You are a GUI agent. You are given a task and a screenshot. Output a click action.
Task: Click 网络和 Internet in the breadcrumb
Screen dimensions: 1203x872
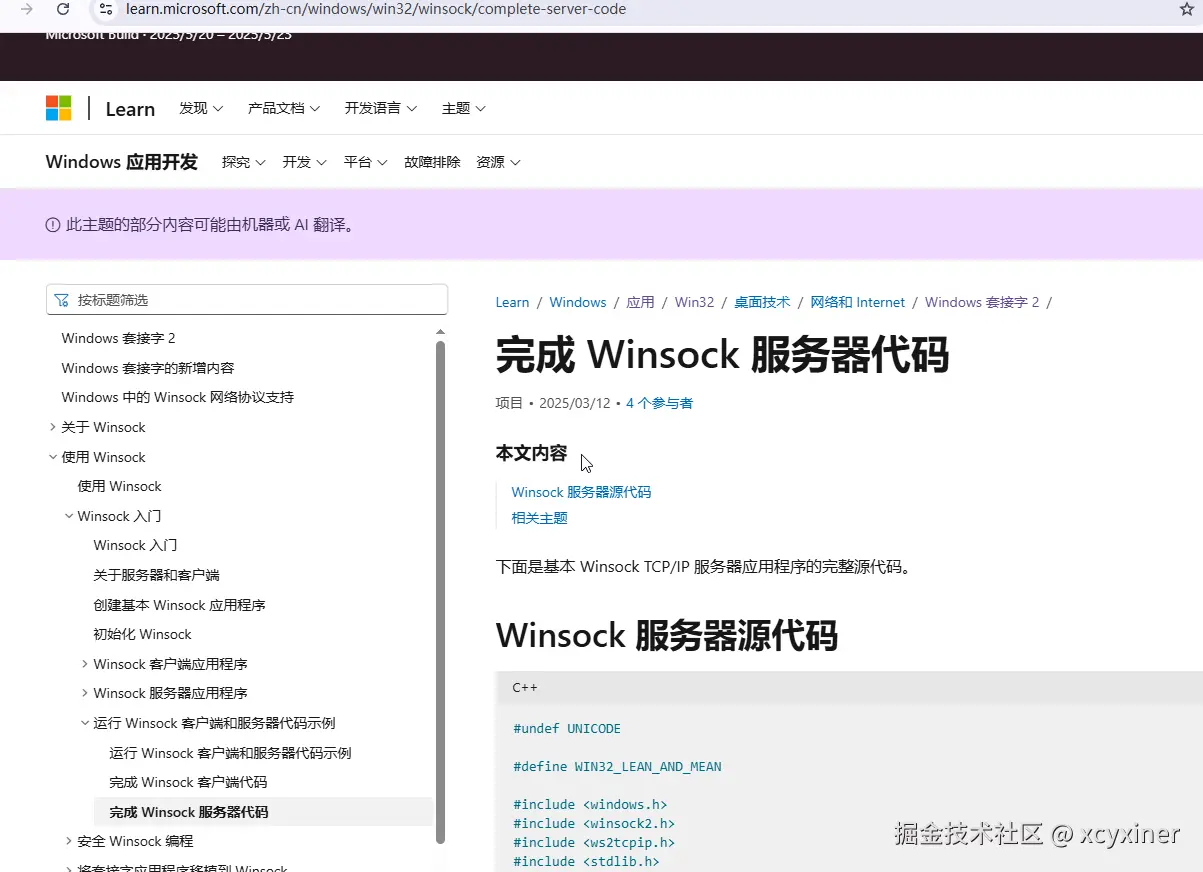(857, 302)
